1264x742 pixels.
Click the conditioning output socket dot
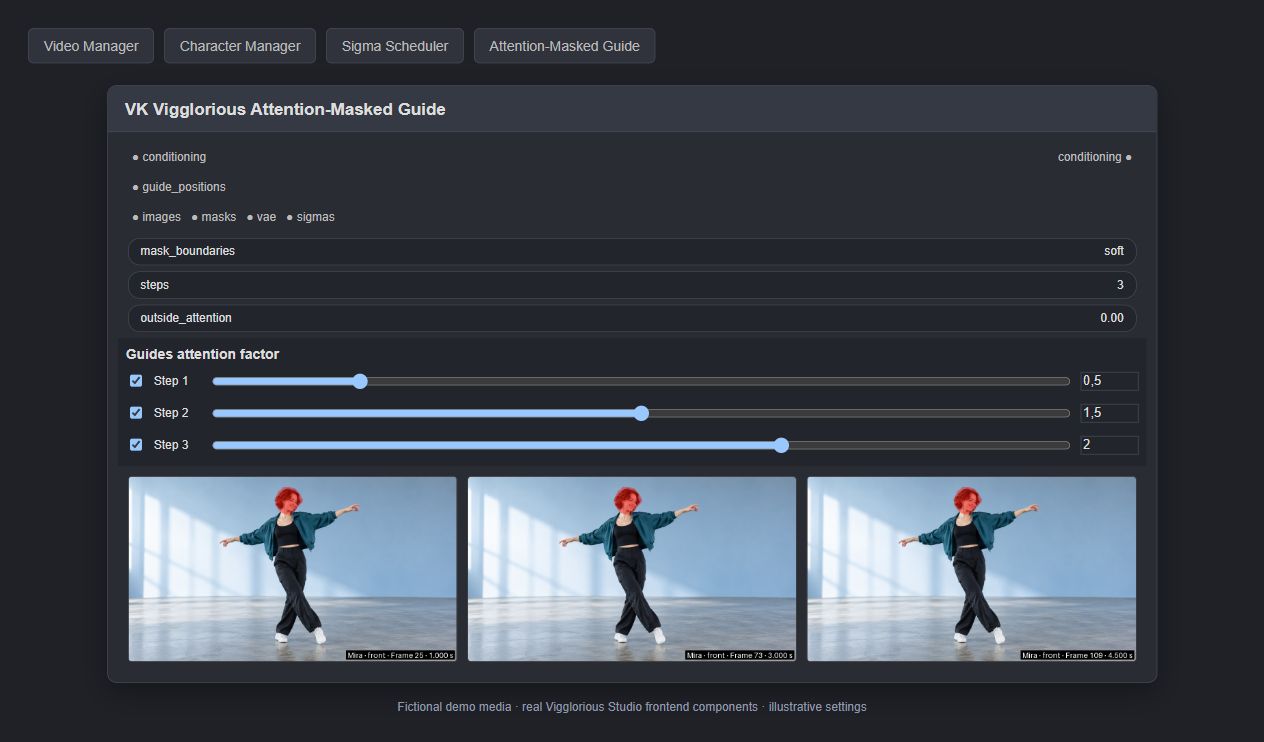pos(1129,158)
